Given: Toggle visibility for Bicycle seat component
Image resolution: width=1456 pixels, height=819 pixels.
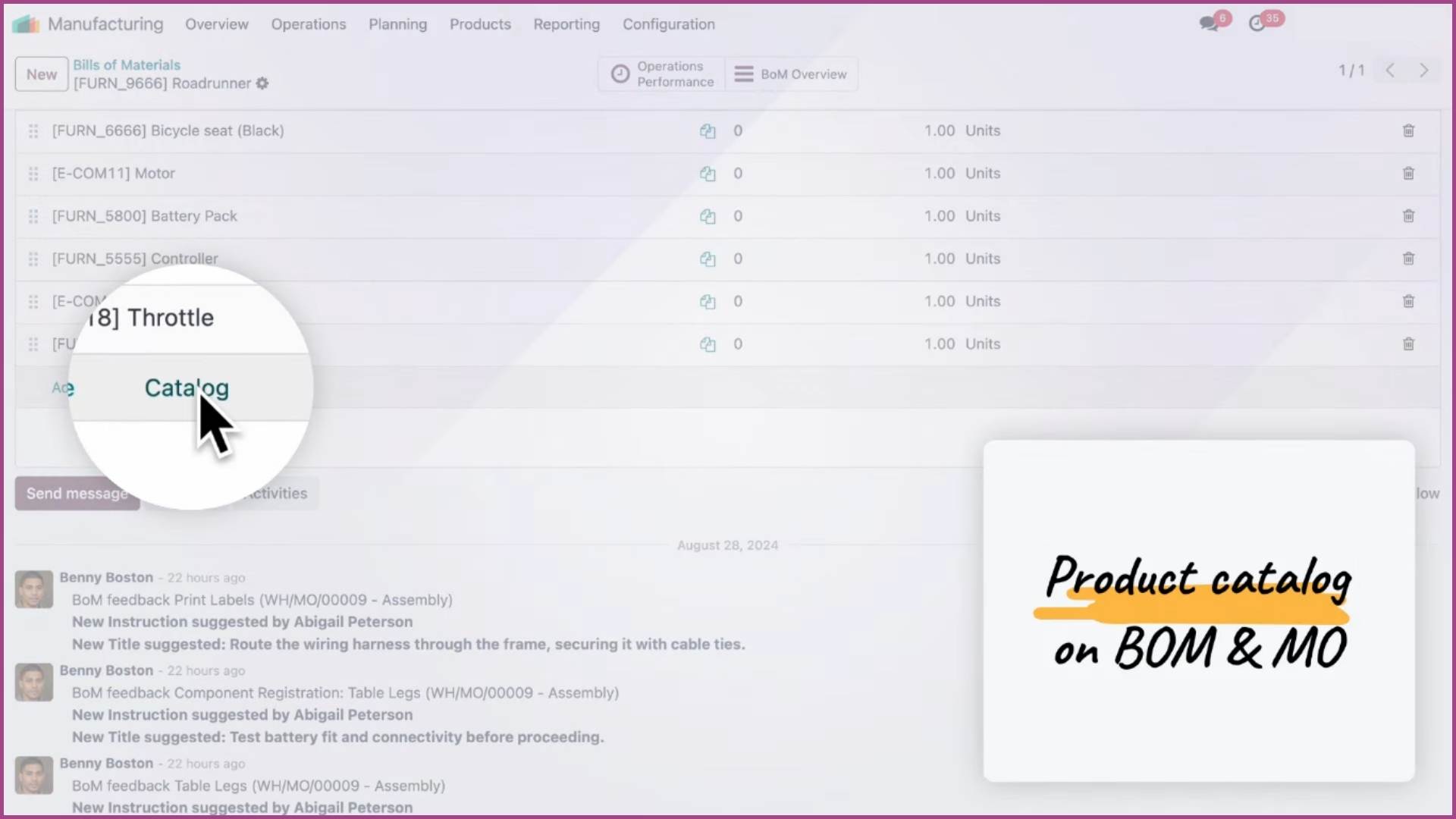Looking at the screenshot, I should 707,130.
